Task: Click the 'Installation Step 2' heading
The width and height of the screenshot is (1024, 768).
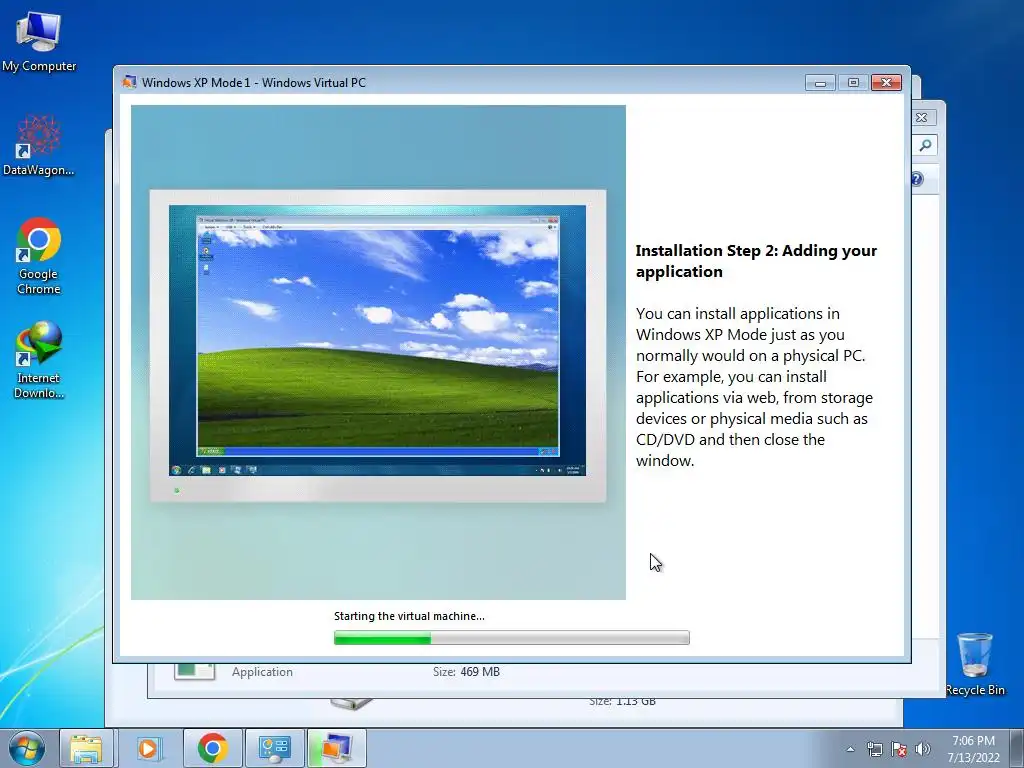Action: (x=756, y=261)
